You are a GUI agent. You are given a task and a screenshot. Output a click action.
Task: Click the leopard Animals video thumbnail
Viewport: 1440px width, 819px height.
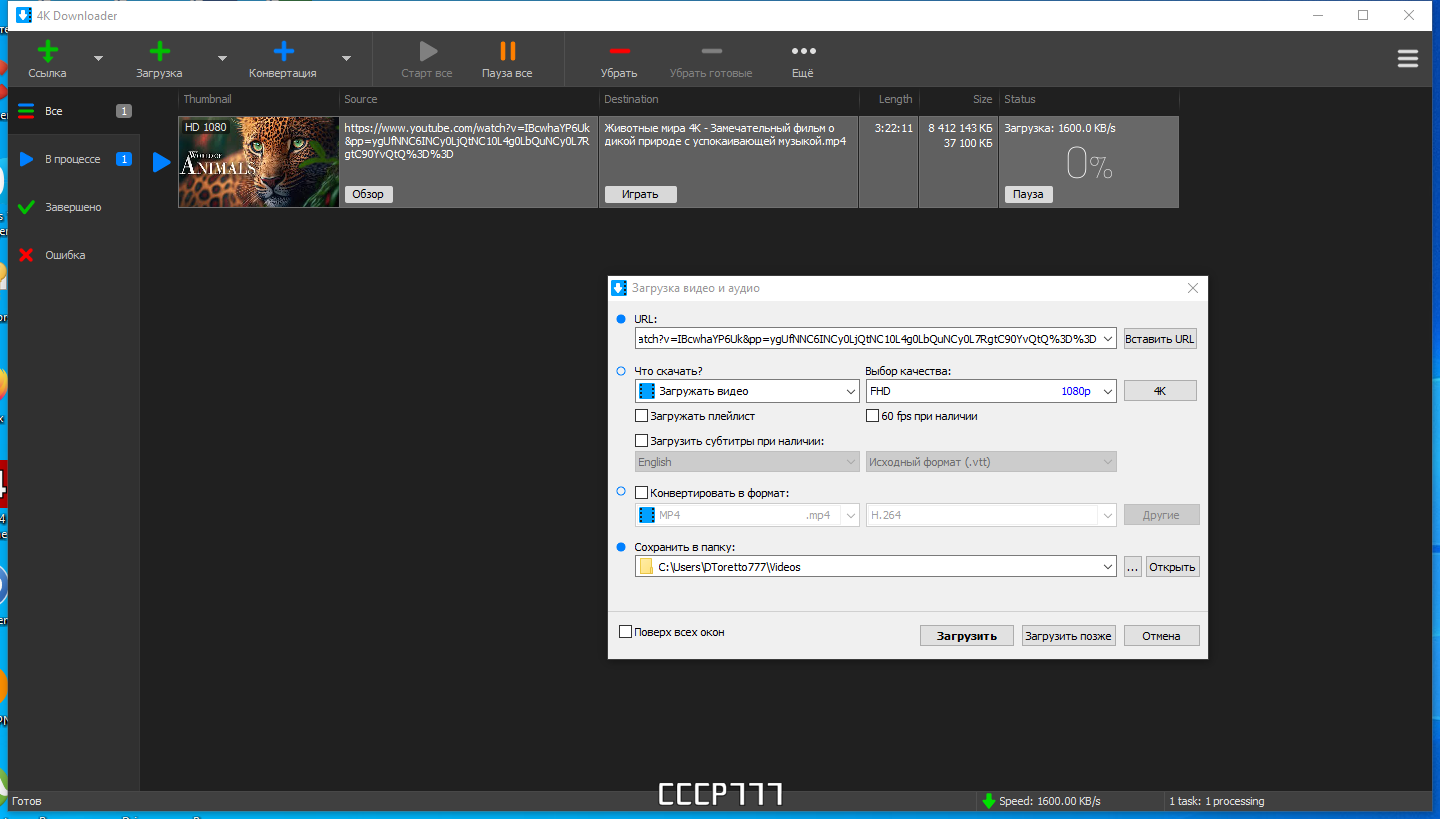pyautogui.click(x=259, y=162)
